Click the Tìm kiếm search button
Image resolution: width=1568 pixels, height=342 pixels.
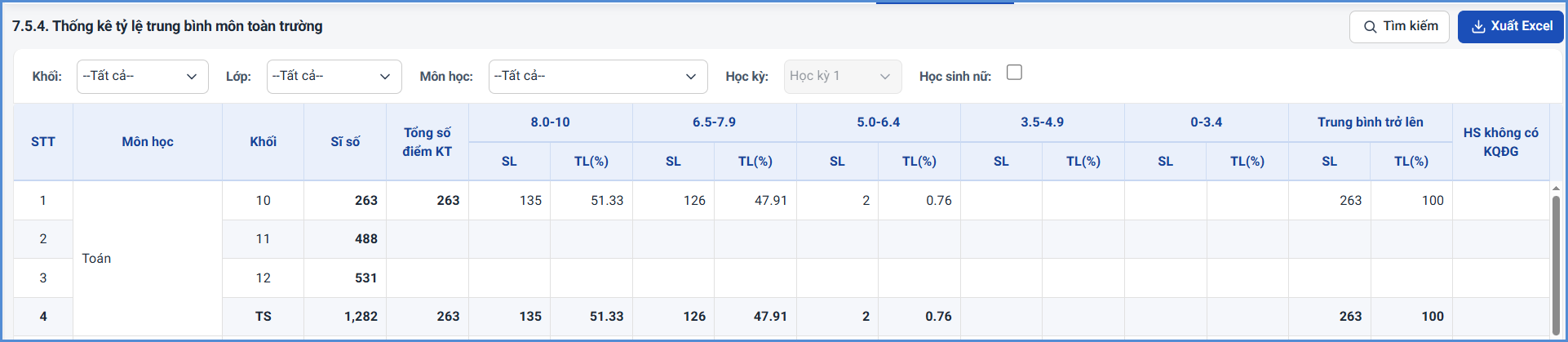1399,26
